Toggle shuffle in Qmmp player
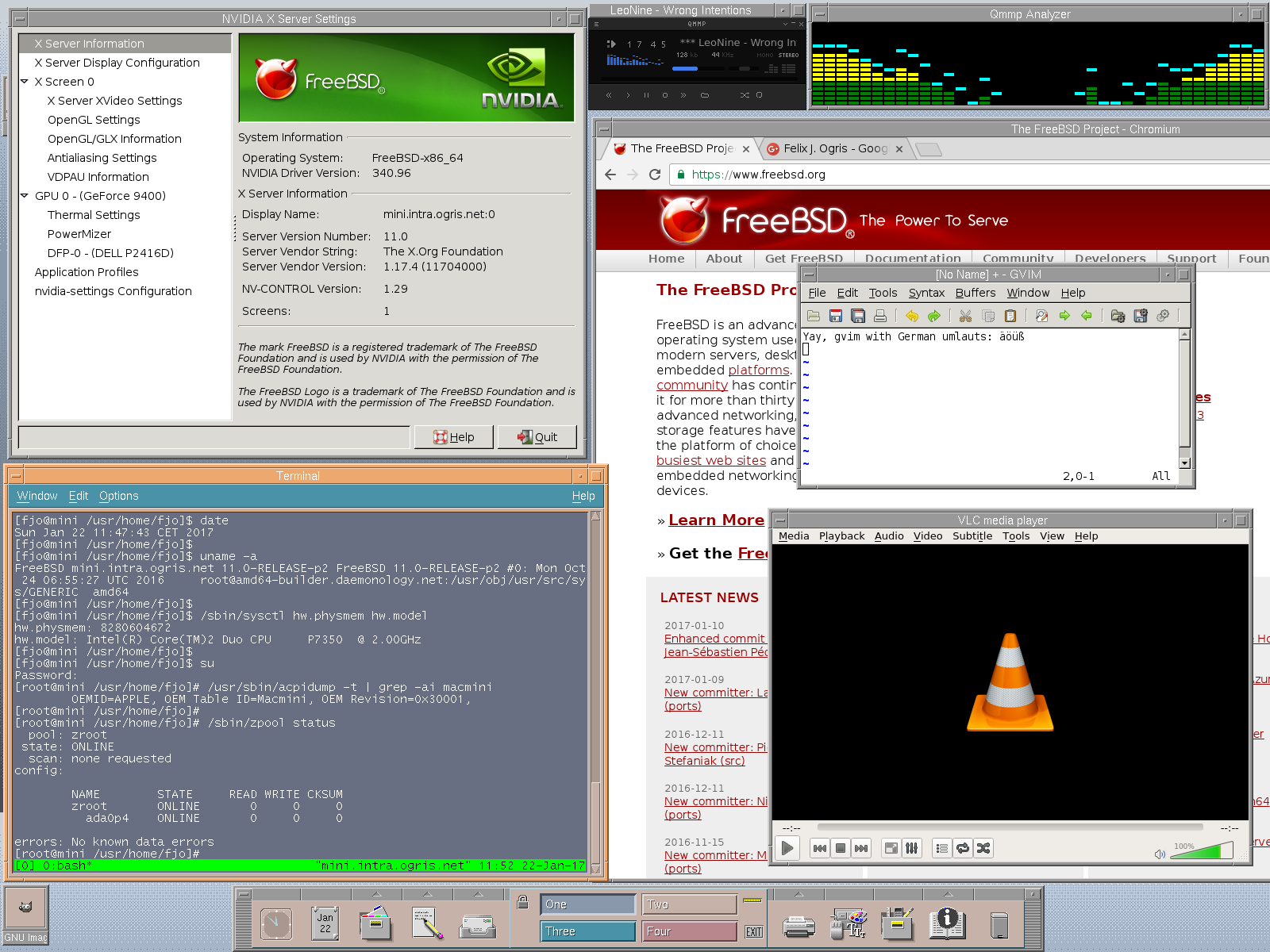 point(745,95)
